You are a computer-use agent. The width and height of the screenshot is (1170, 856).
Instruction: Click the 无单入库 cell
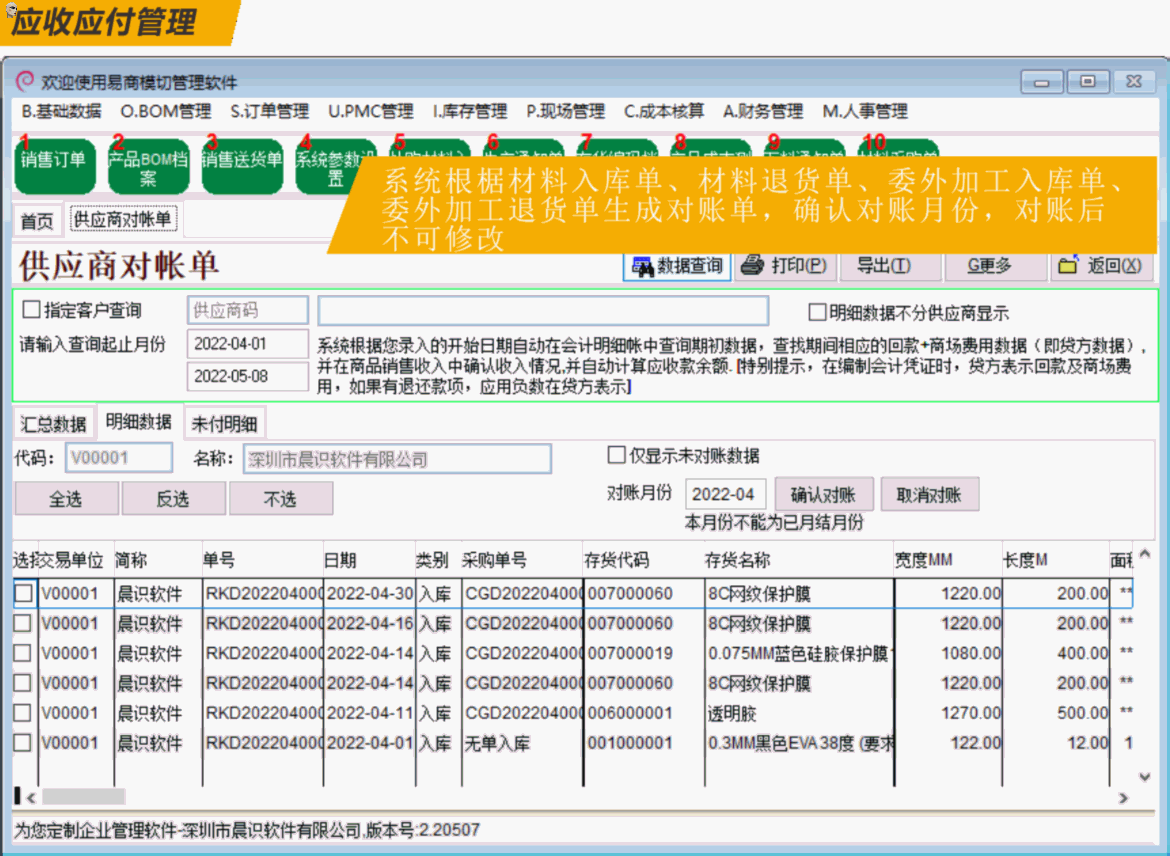522,743
